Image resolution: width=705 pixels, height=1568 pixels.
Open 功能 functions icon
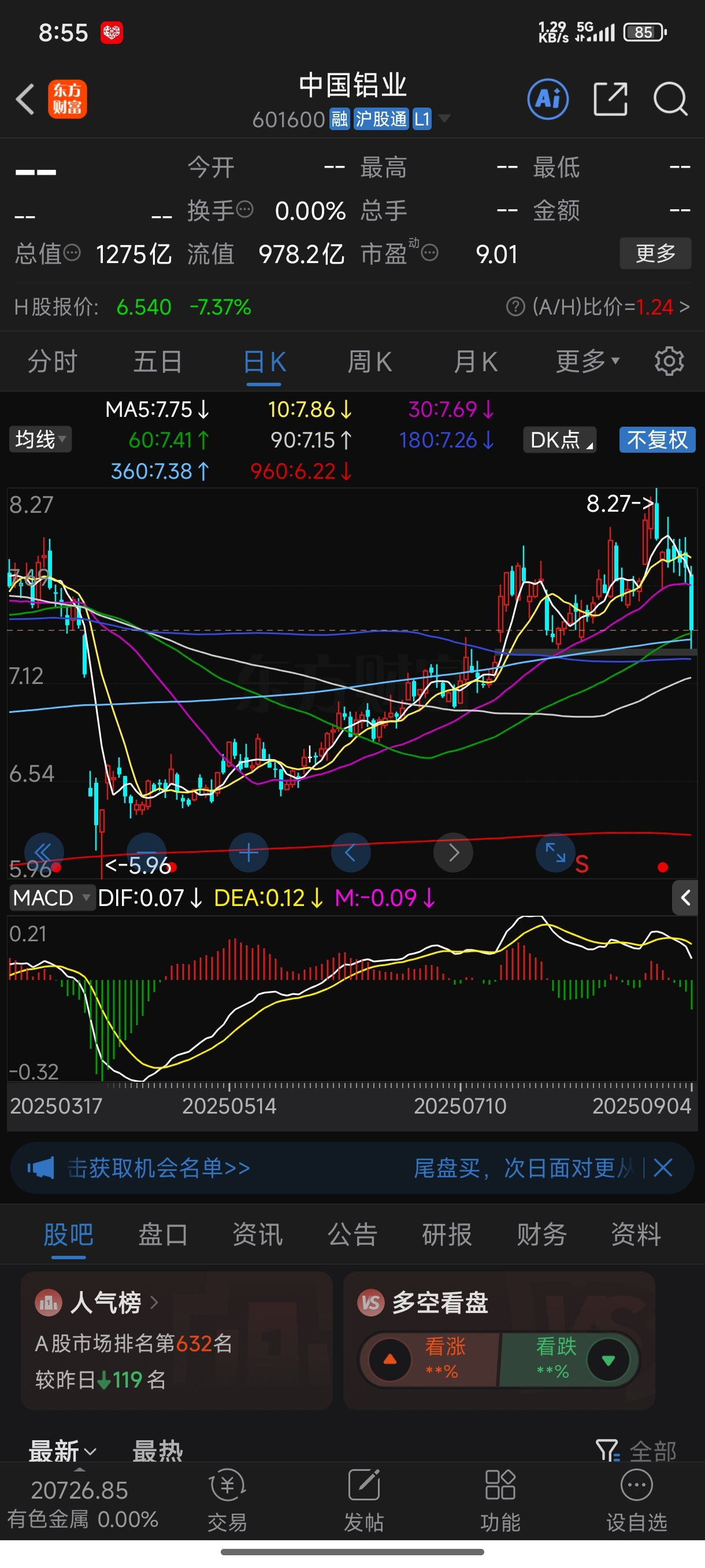[x=500, y=1485]
